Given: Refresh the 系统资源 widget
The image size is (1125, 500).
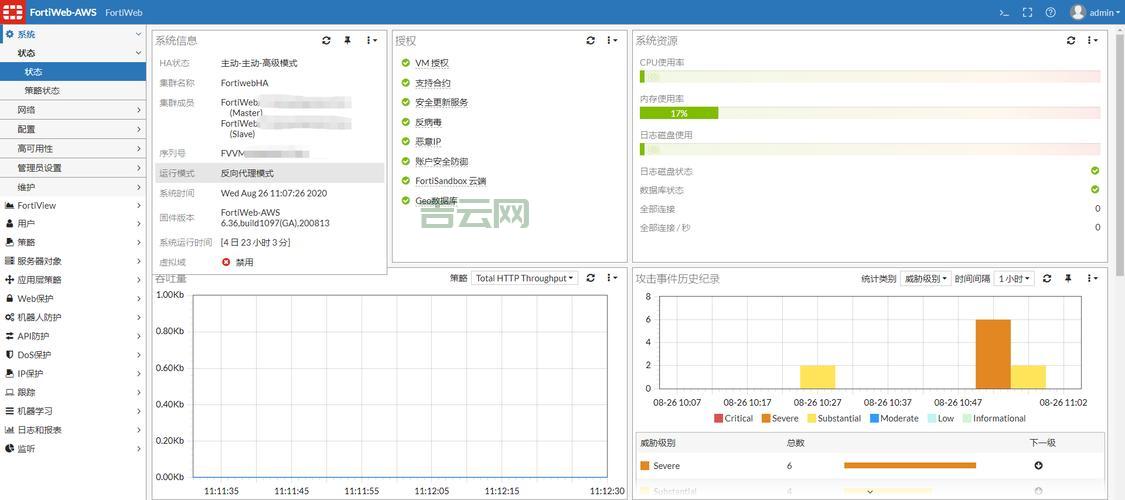Looking at the screenshot, I should pos(1071,41).
